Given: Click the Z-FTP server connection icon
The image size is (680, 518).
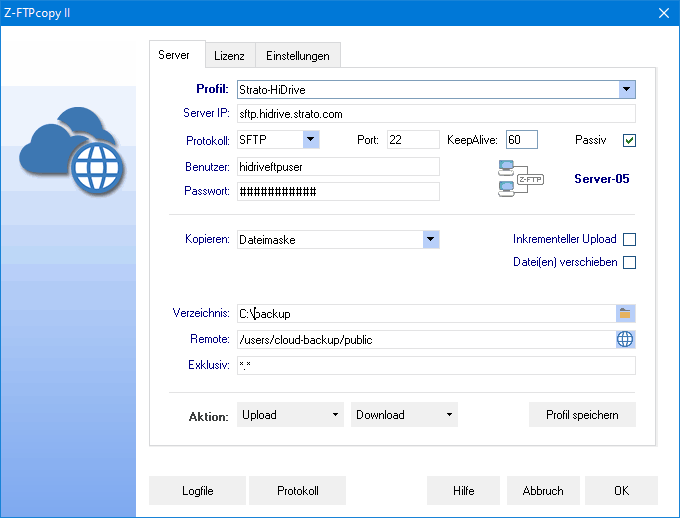Looking at the screenshot, I should pos(520,178).
